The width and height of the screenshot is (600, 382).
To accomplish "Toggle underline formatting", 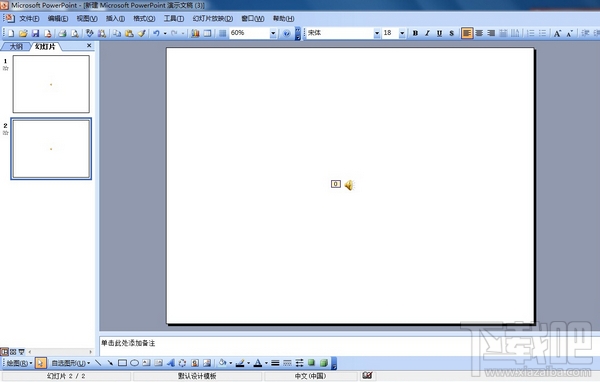I will [439, 33].
